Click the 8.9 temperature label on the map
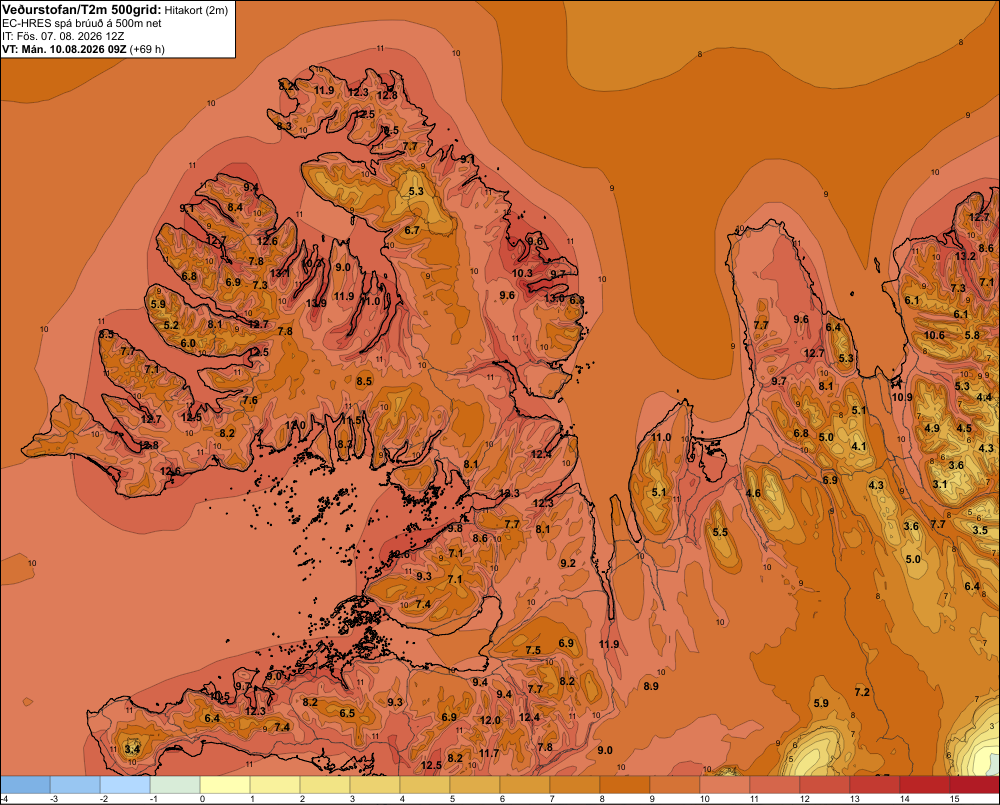The image size is (1000, 805). 651,686
